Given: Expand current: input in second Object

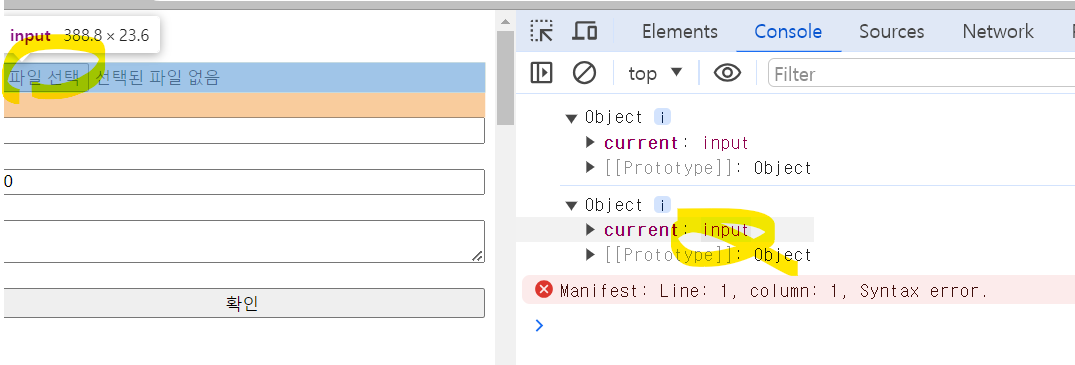Looking at the screenshot, I should coord(591,230).
